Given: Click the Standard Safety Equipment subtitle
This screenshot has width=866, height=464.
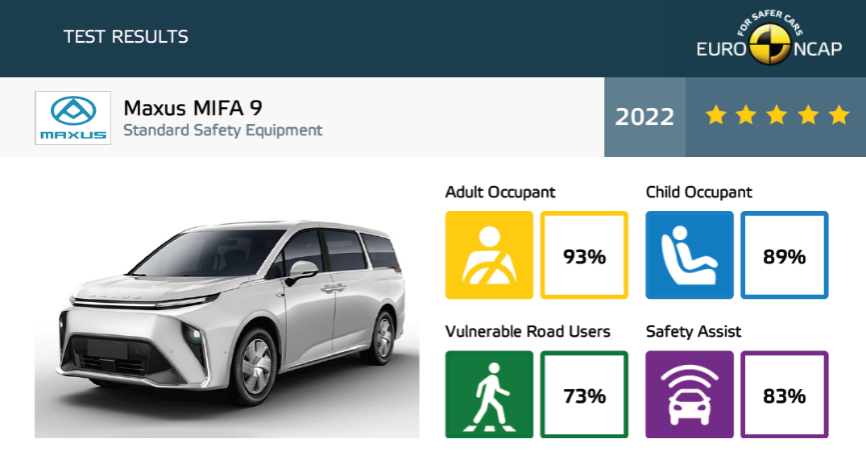Looking at the screenshot, I should (222, 130).
